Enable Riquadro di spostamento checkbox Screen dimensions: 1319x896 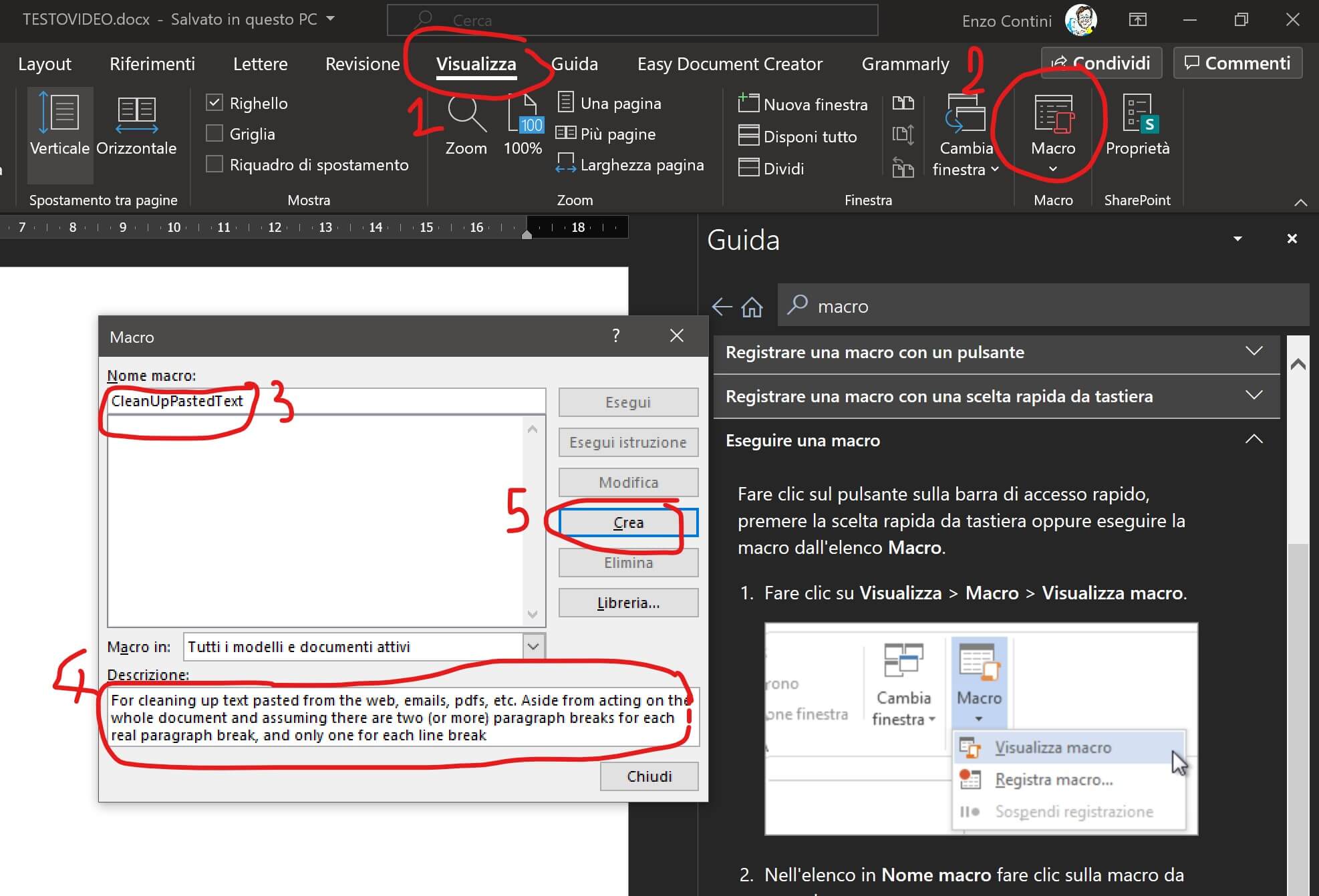[x=214, y=164]
